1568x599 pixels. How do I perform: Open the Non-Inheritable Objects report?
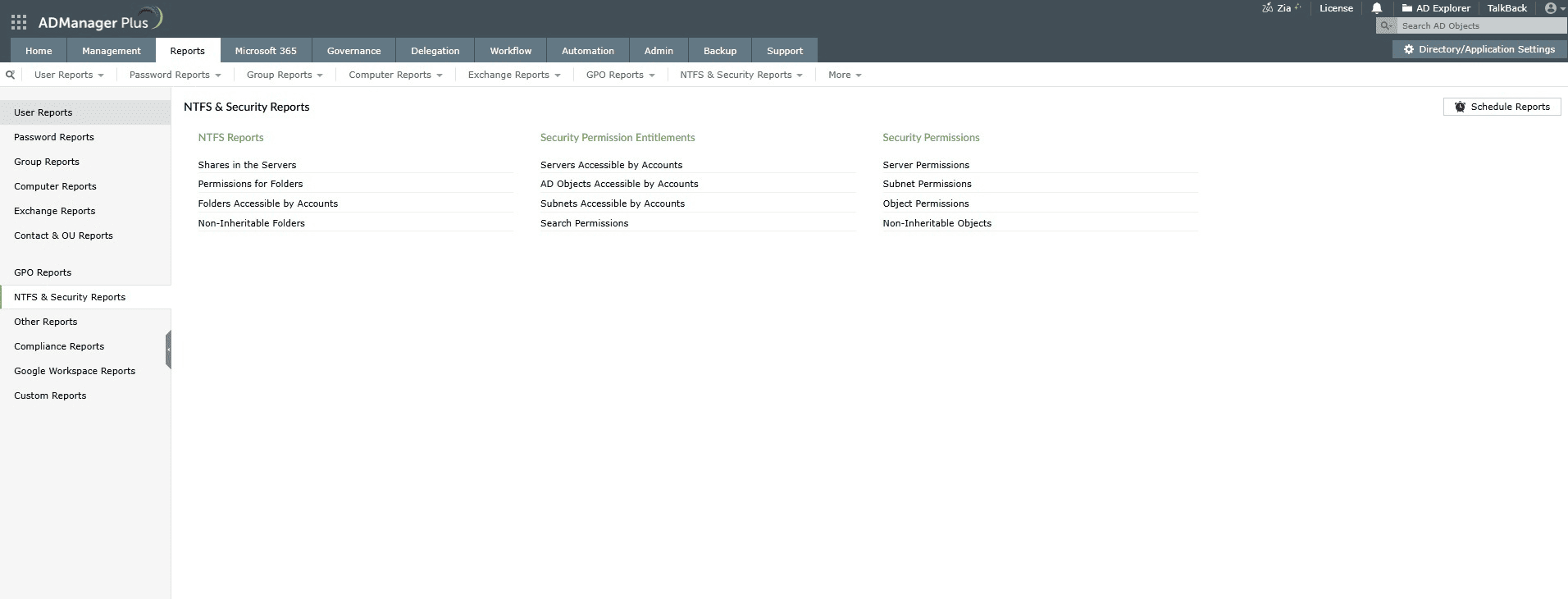[x=937, y=223]
